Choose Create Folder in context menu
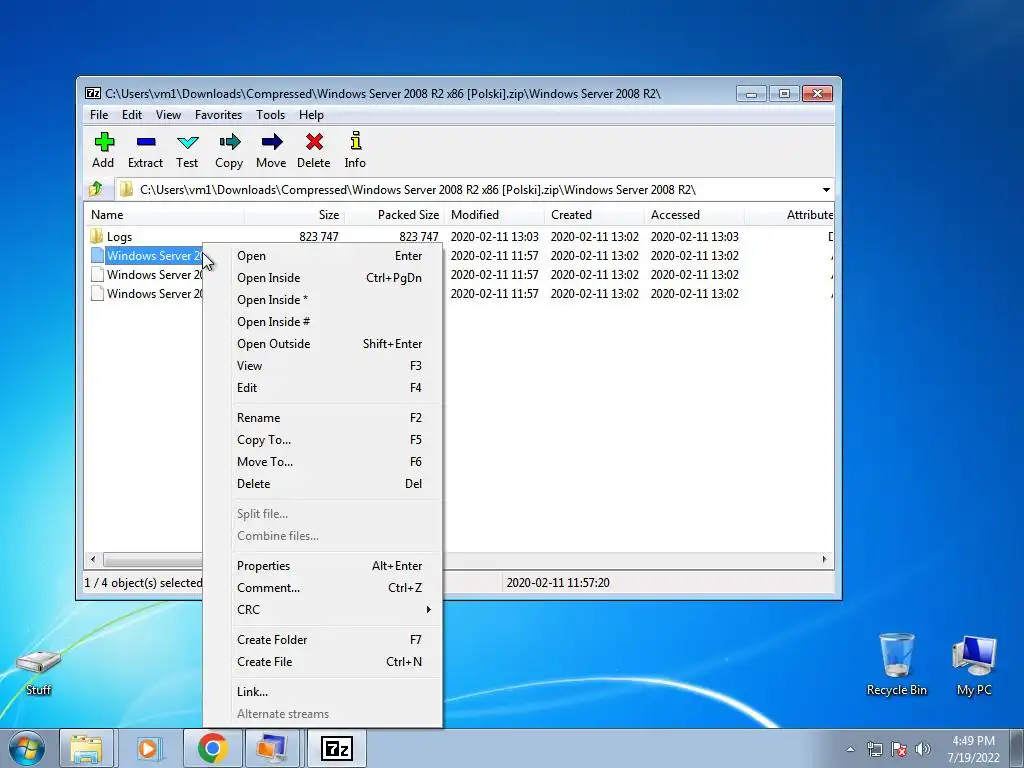The width and height of the screenshot is (1024, 768). pos(323,640)
